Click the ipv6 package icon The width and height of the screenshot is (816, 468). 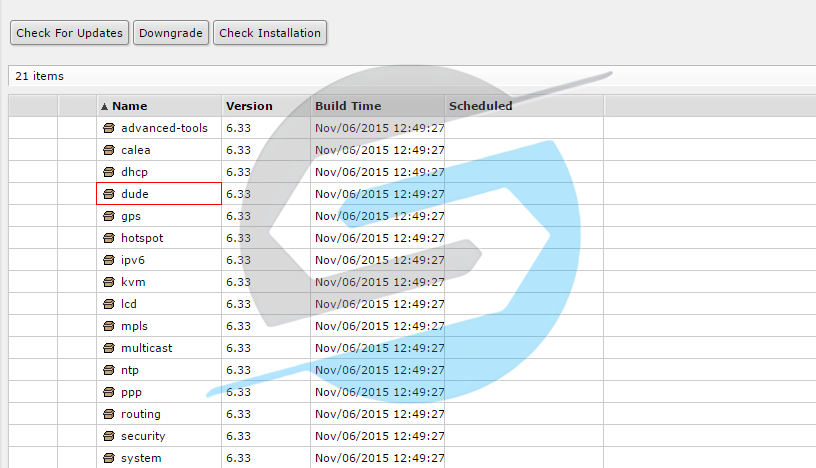[x=109, y=260]
